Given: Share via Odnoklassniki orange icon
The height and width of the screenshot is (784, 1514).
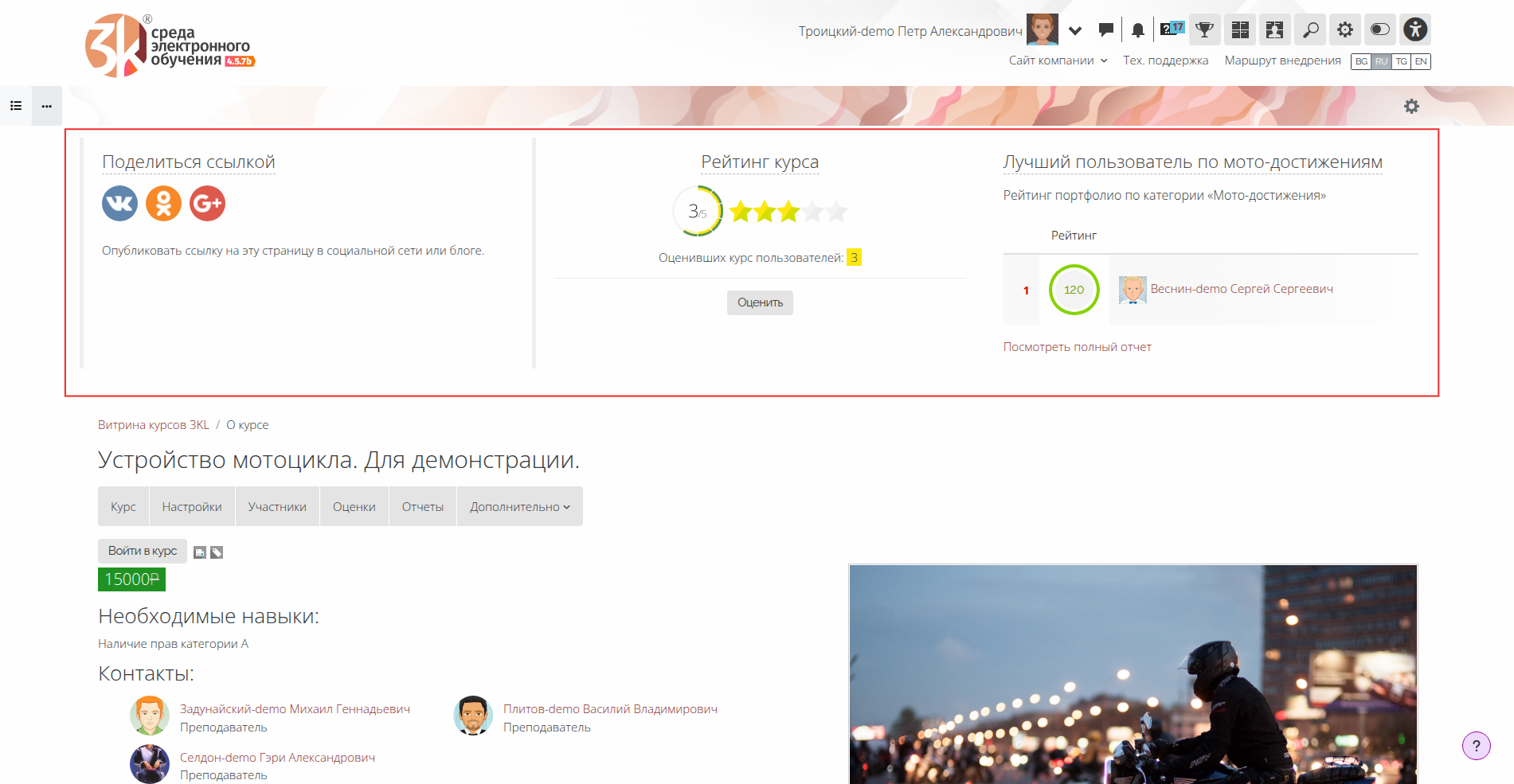Looking at the screenshot, I should tap(163, 204).
